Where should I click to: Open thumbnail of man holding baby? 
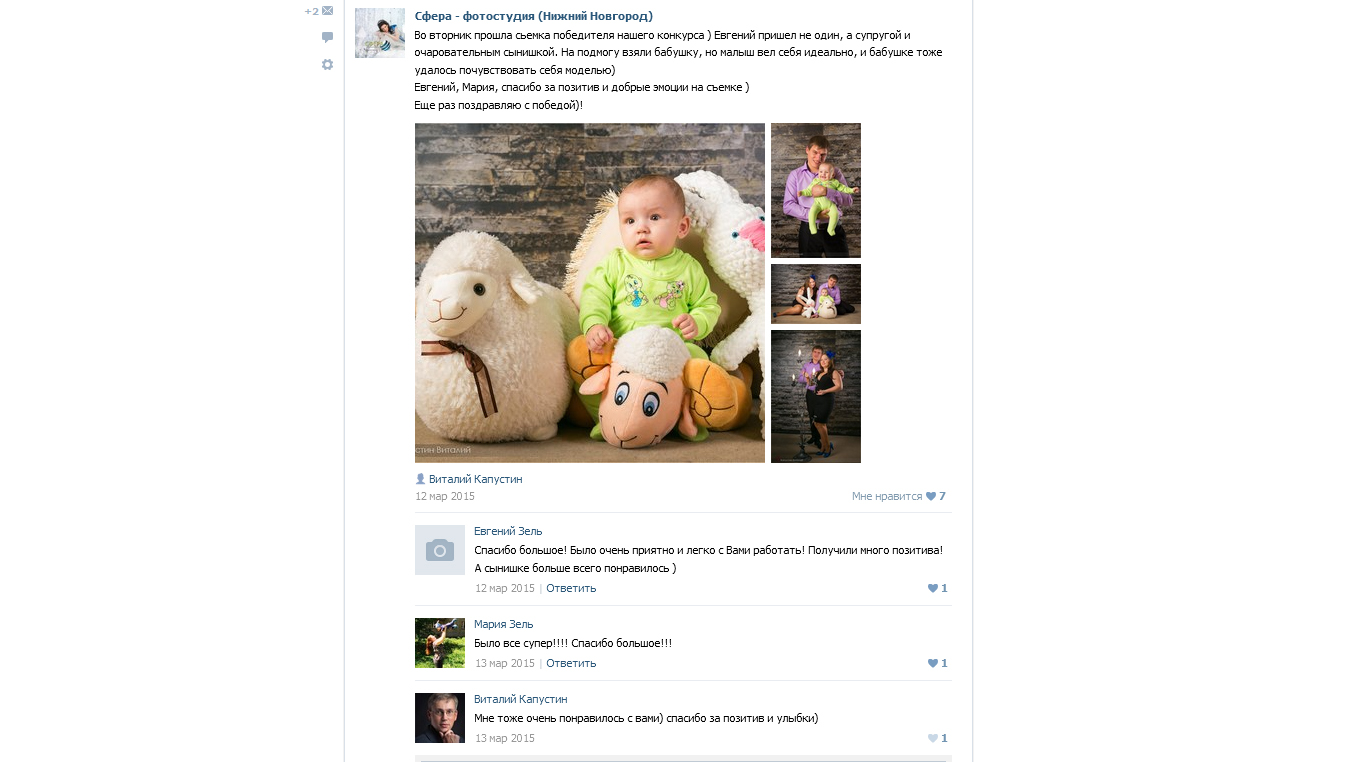(x=816, y=190)
